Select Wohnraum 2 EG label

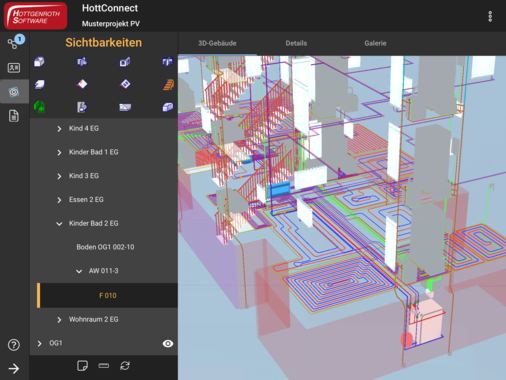coord(94,319)
